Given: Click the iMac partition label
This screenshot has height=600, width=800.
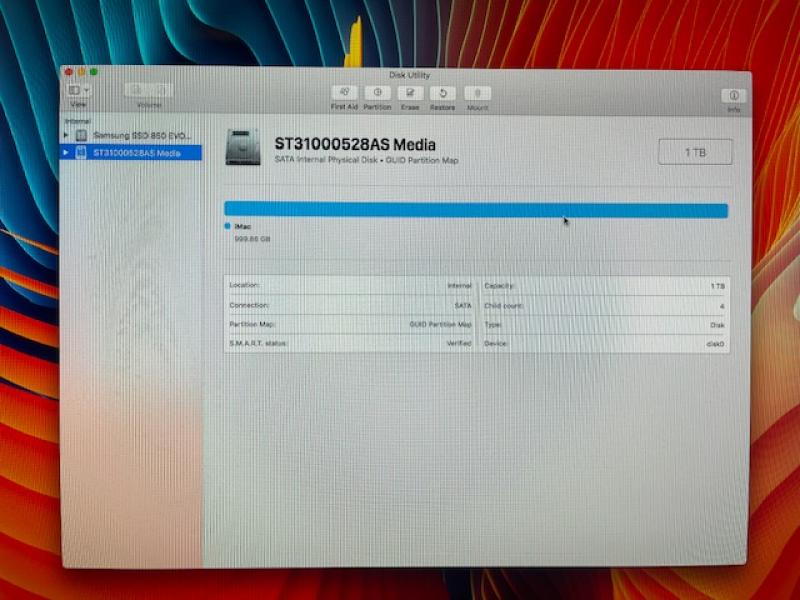Looking at the screenshot, I should (243, 227).
